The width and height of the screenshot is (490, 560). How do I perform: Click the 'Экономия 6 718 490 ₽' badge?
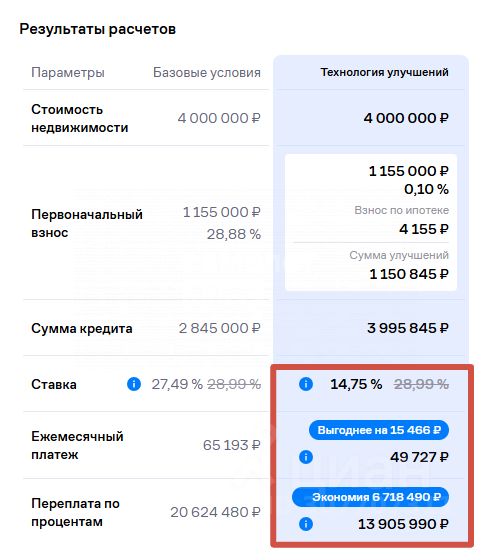point(370,497)
